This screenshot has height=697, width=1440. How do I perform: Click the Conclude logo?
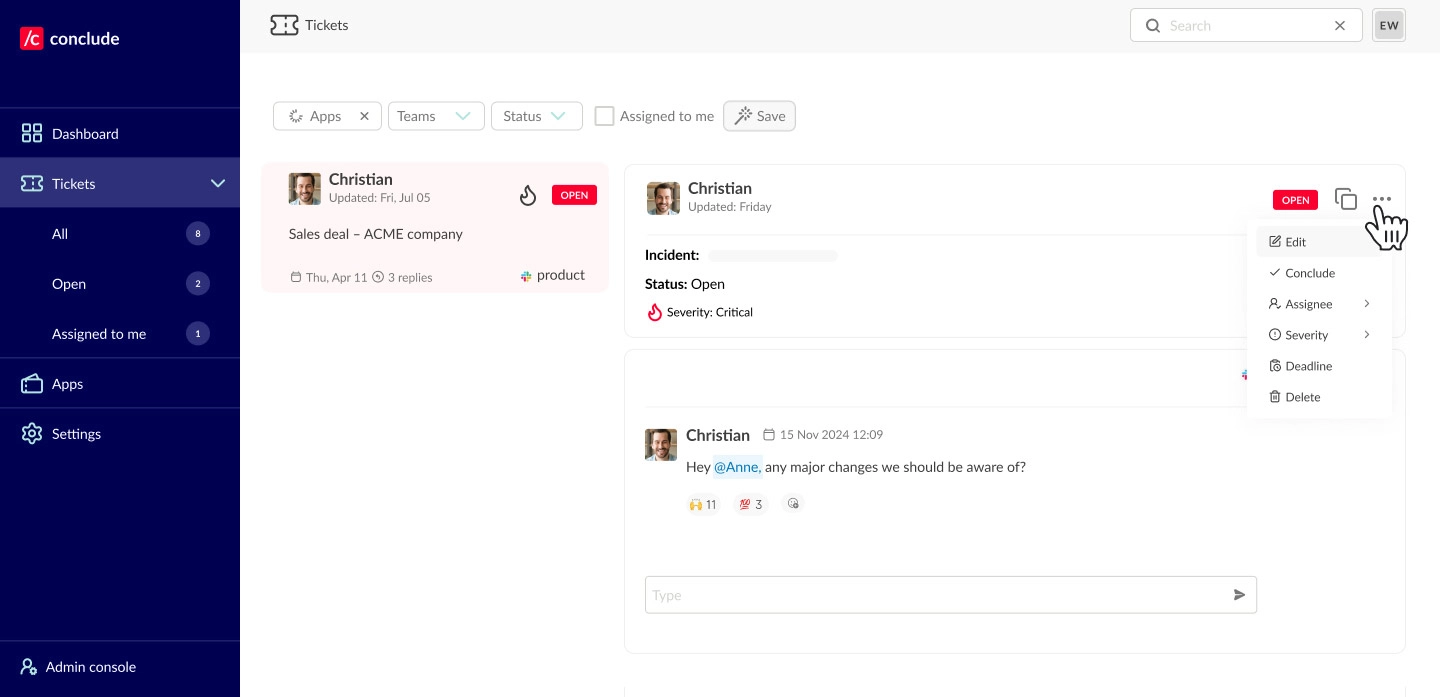click(x=70, y=39)
